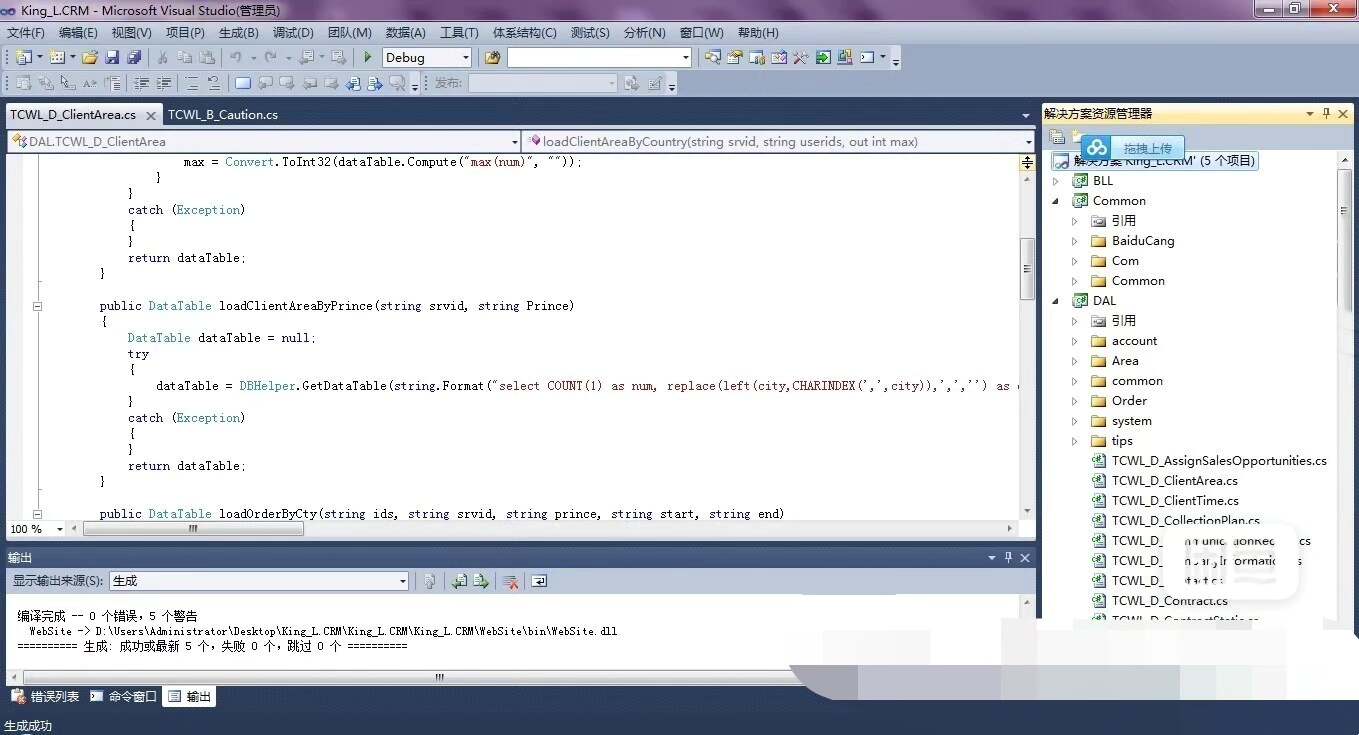The image size is (1359, 735).
Task: Click the Add New Item toolbar icon
Action: (x=57, y=58)
